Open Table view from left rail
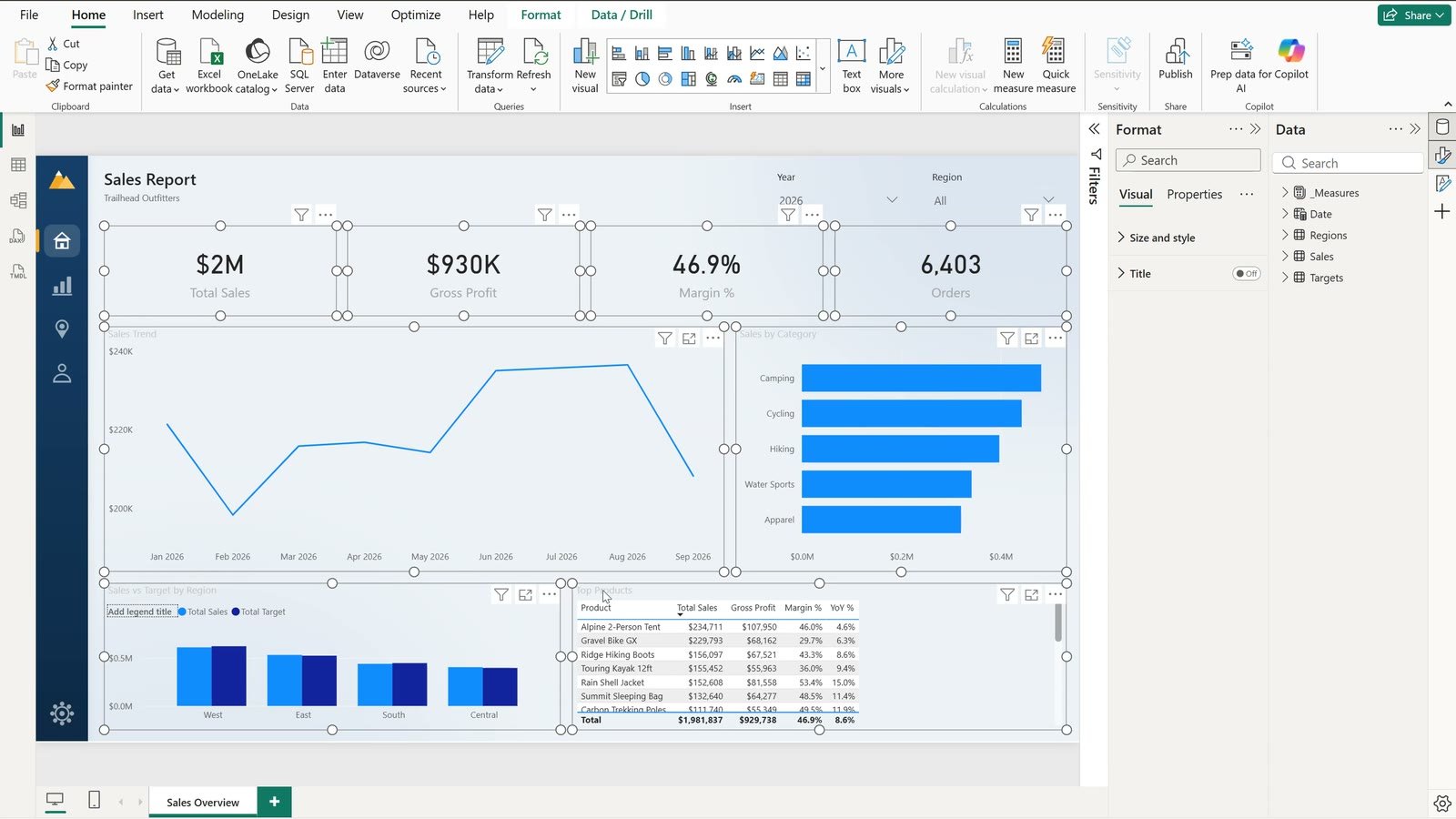This screenshot has height=819, width=1456. pyautogui.click(x=18, y=165)
